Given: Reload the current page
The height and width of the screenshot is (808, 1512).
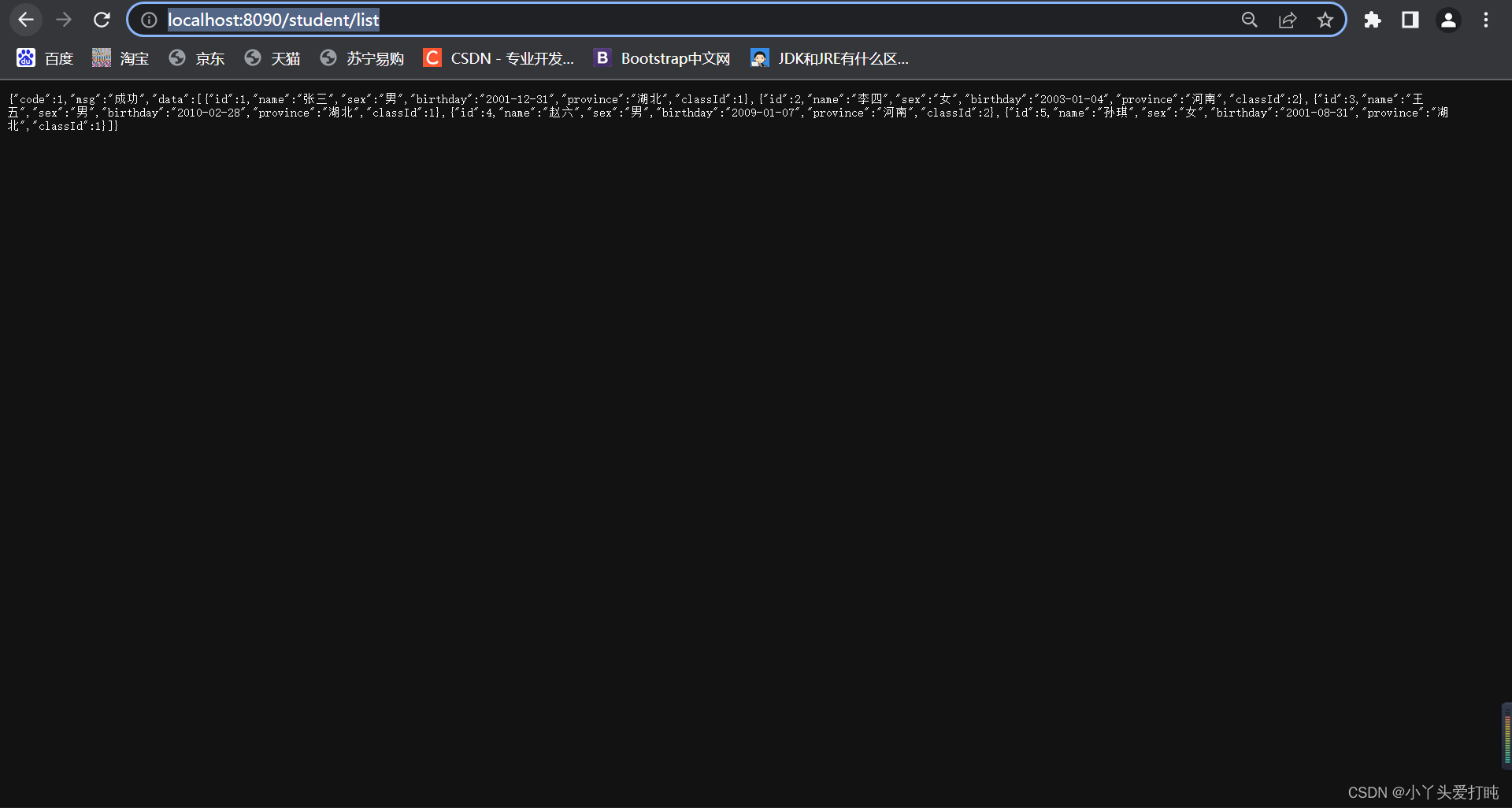Looking at the screenshot, I should coord(102,20).
